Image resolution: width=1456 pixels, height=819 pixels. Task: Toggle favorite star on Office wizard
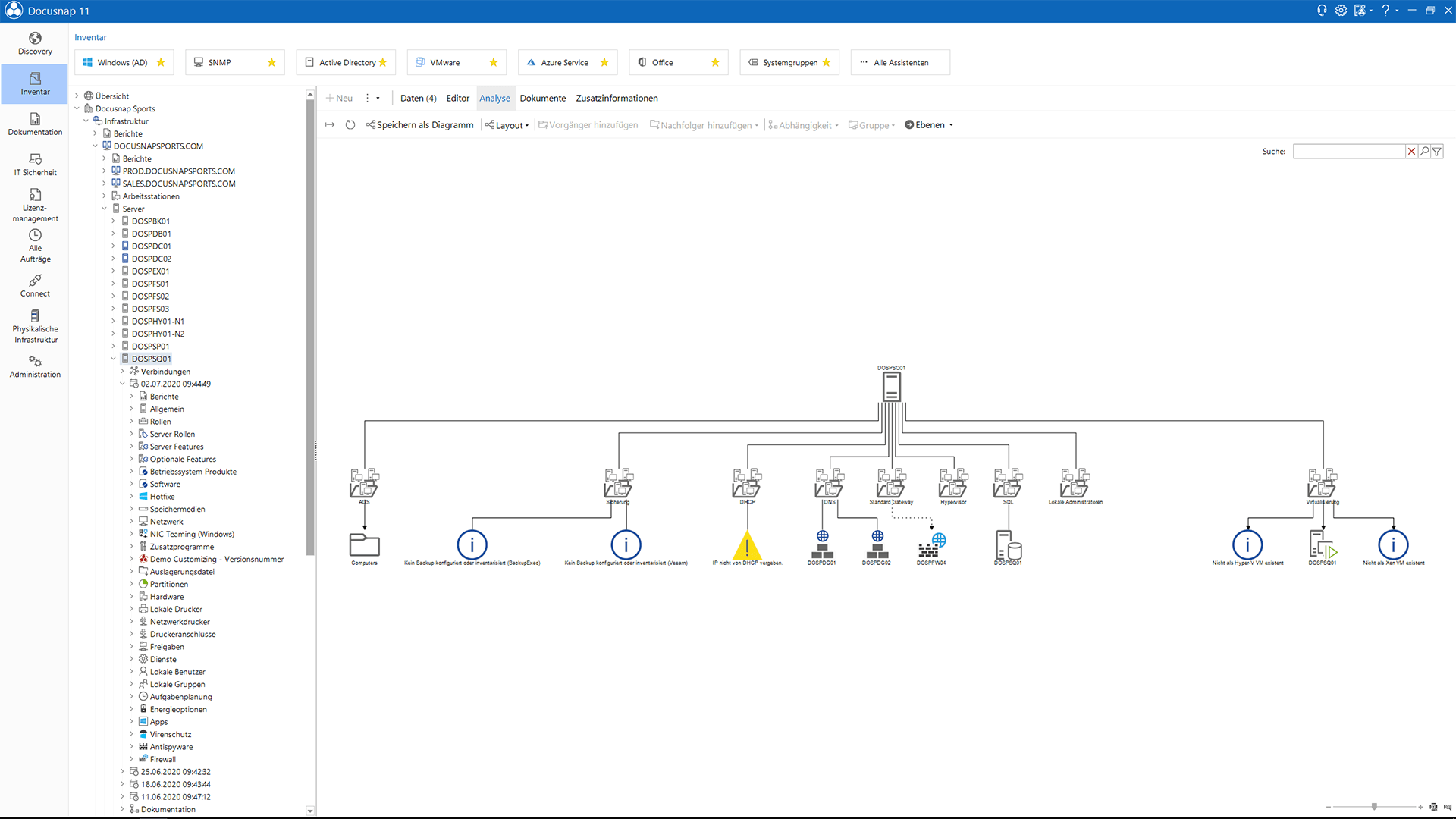tap(715, 63)
